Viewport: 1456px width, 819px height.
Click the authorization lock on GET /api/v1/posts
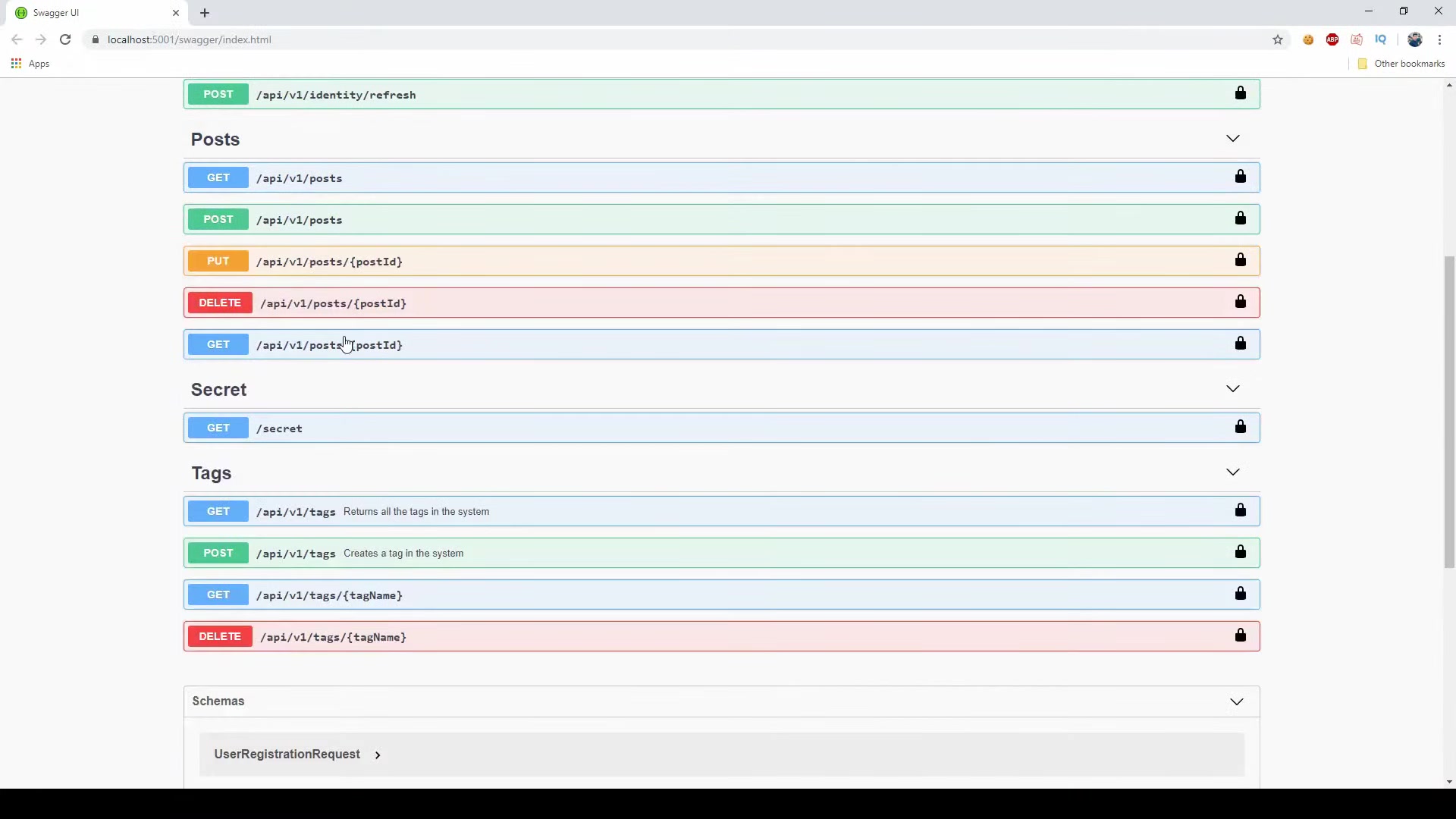click(1241, 177)
